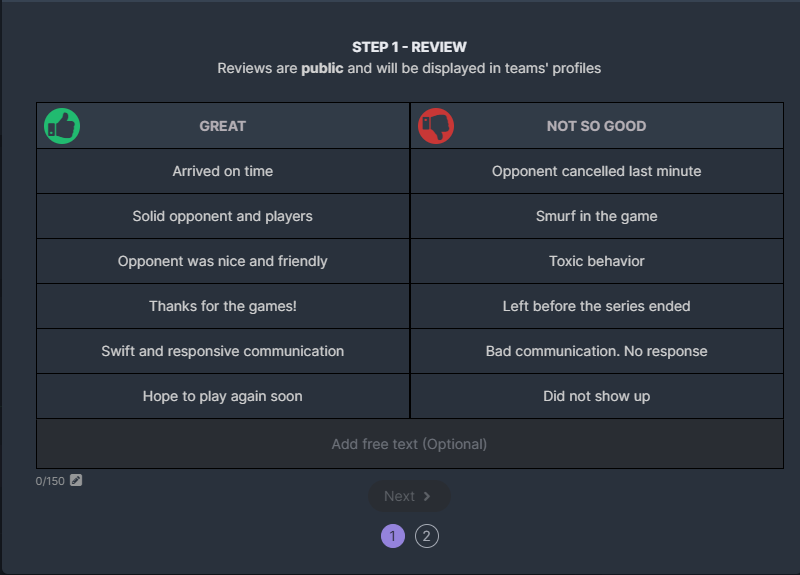Pick the "Thanks for the games!" option
This screenshot has width=800, height=575.
pyautogui.click(x=223, y=306)
